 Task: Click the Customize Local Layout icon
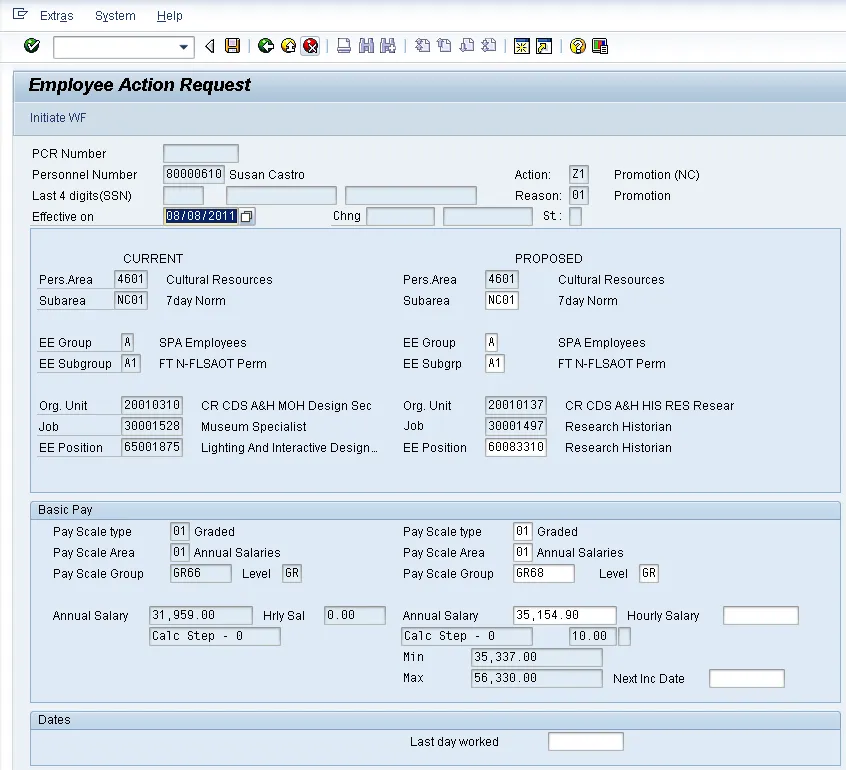coord(600,46)
